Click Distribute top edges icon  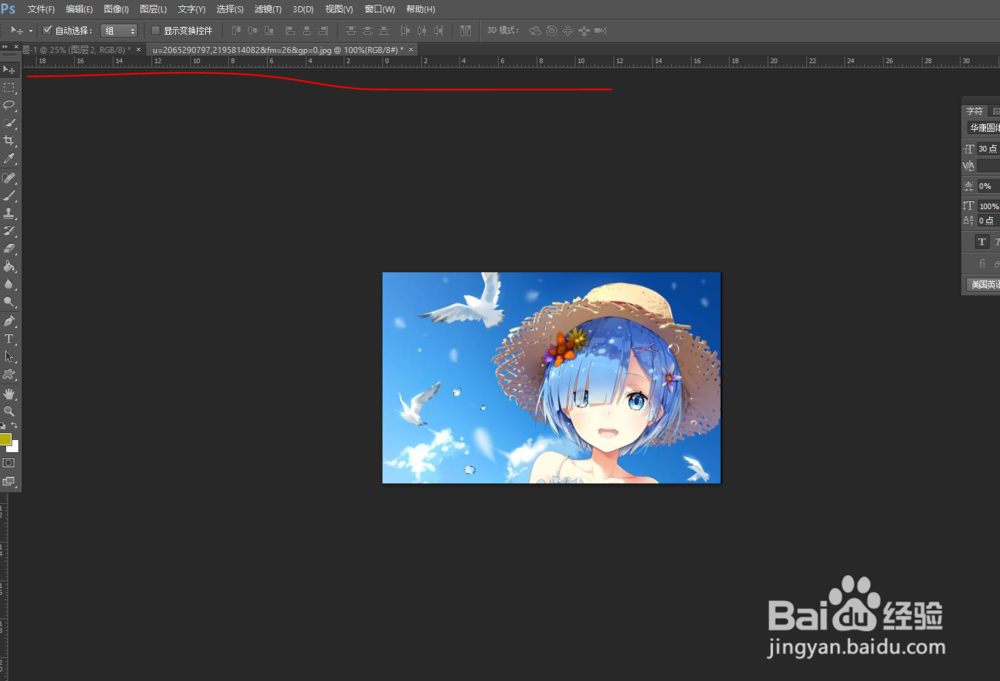(351, 31)
